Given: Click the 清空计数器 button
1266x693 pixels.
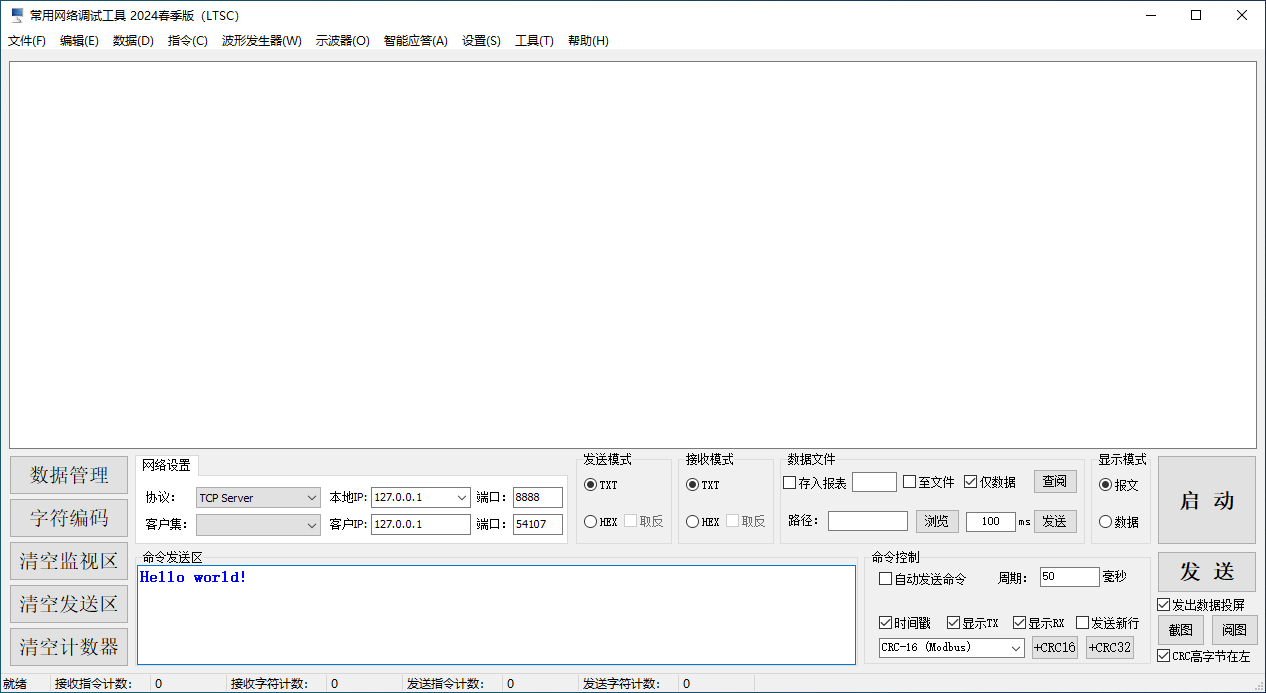Looking at the screenshot, I should click(x=69, y=647).
